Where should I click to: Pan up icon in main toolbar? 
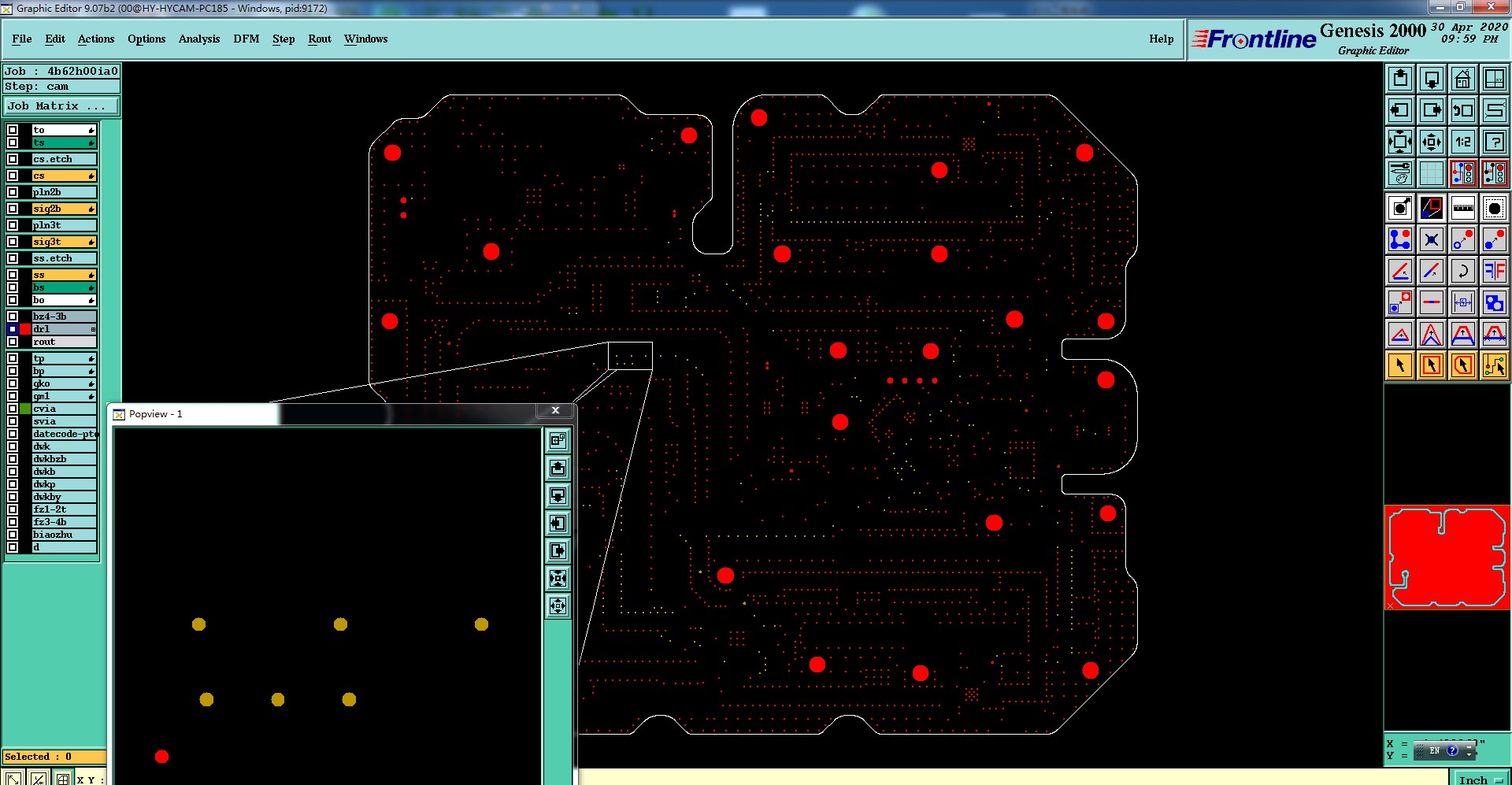pyautogui.click(x=1400, y=79)
